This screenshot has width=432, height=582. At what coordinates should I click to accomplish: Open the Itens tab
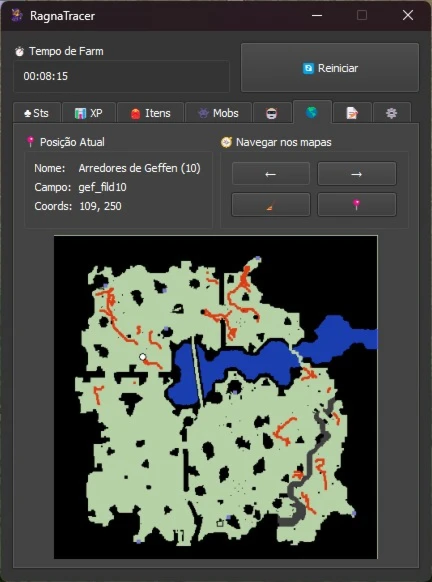(150, 113)
